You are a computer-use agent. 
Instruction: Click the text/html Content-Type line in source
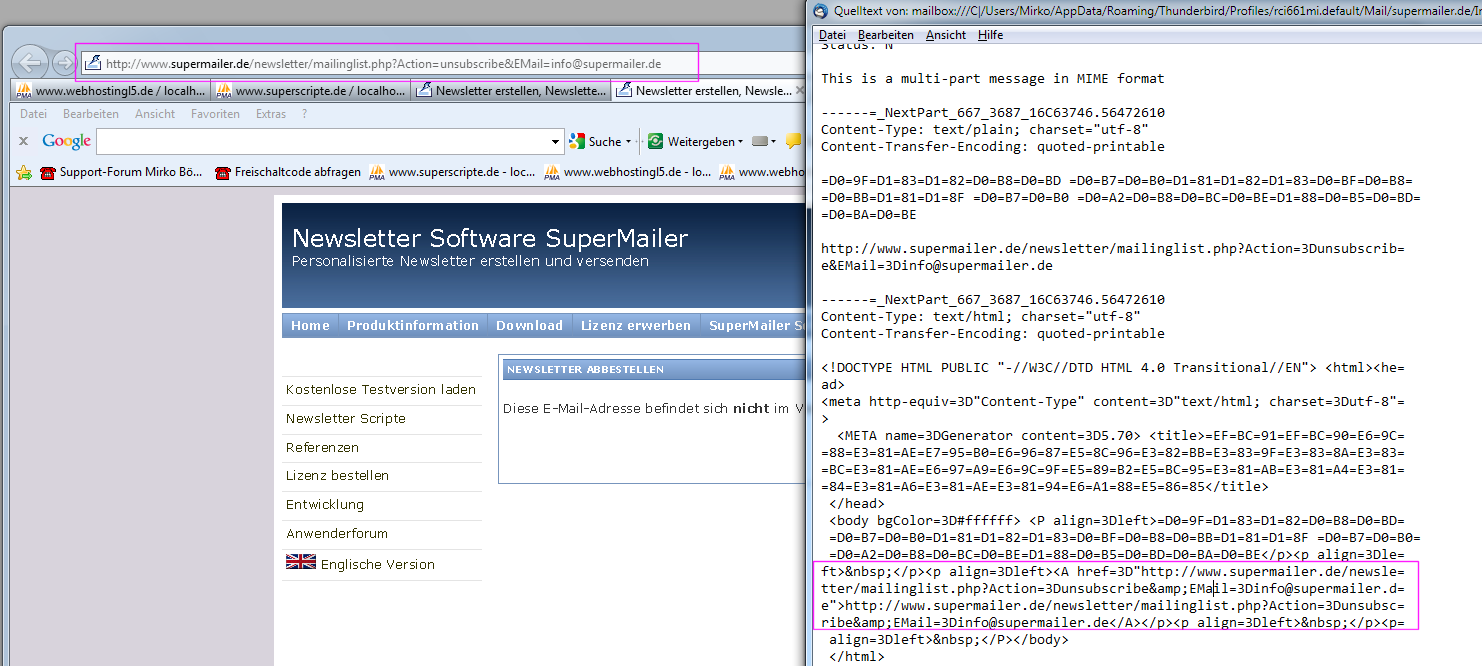980,316
